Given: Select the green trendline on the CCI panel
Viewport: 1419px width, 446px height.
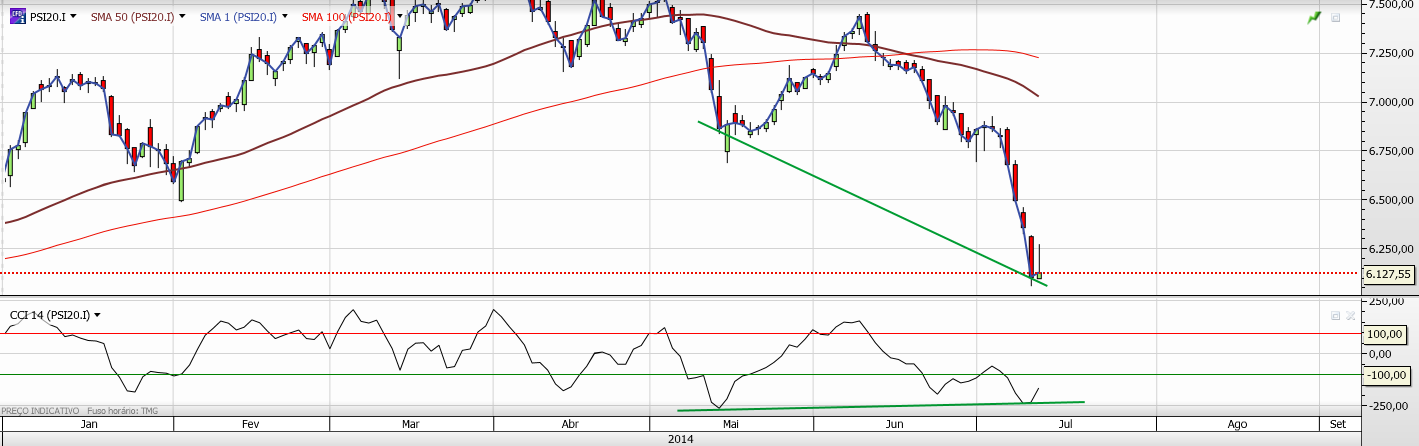Looking at the screenshot, I should click(x=880, y=406).
